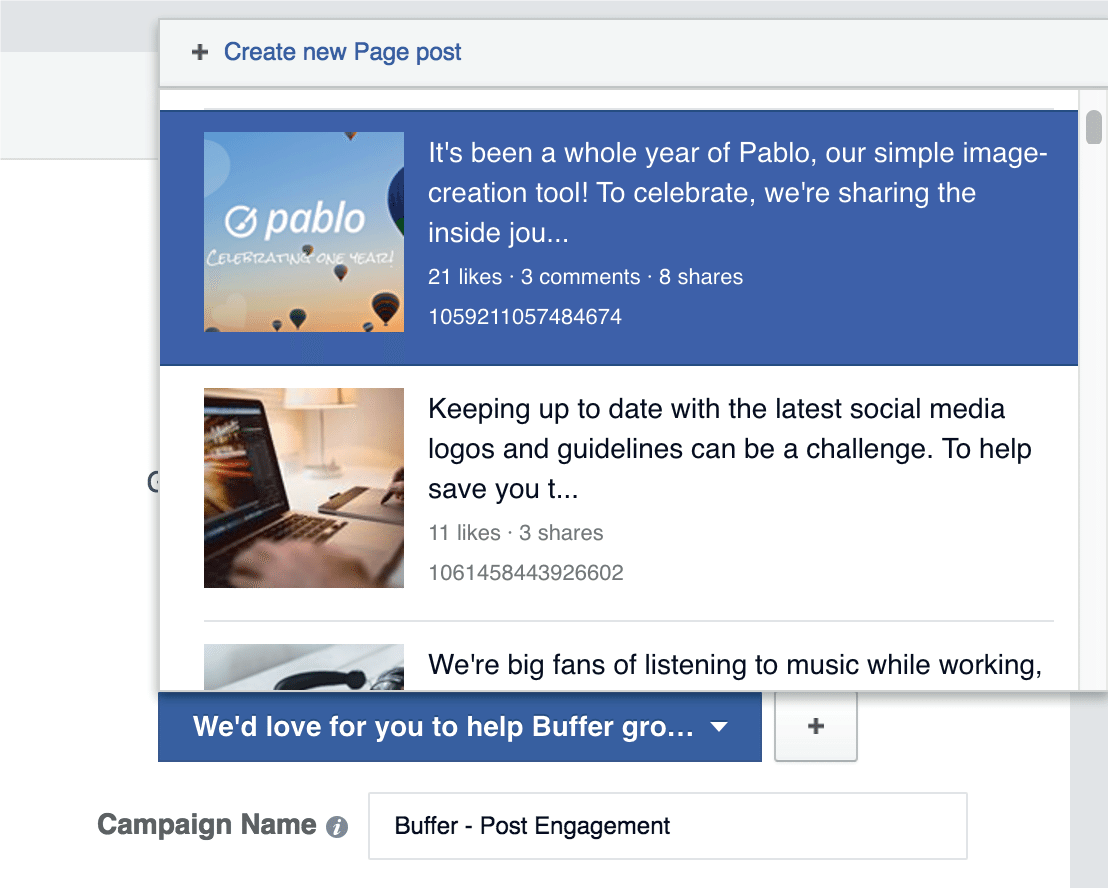Click the Campaign Name label

pyautogui.click(x=206, y=825)
